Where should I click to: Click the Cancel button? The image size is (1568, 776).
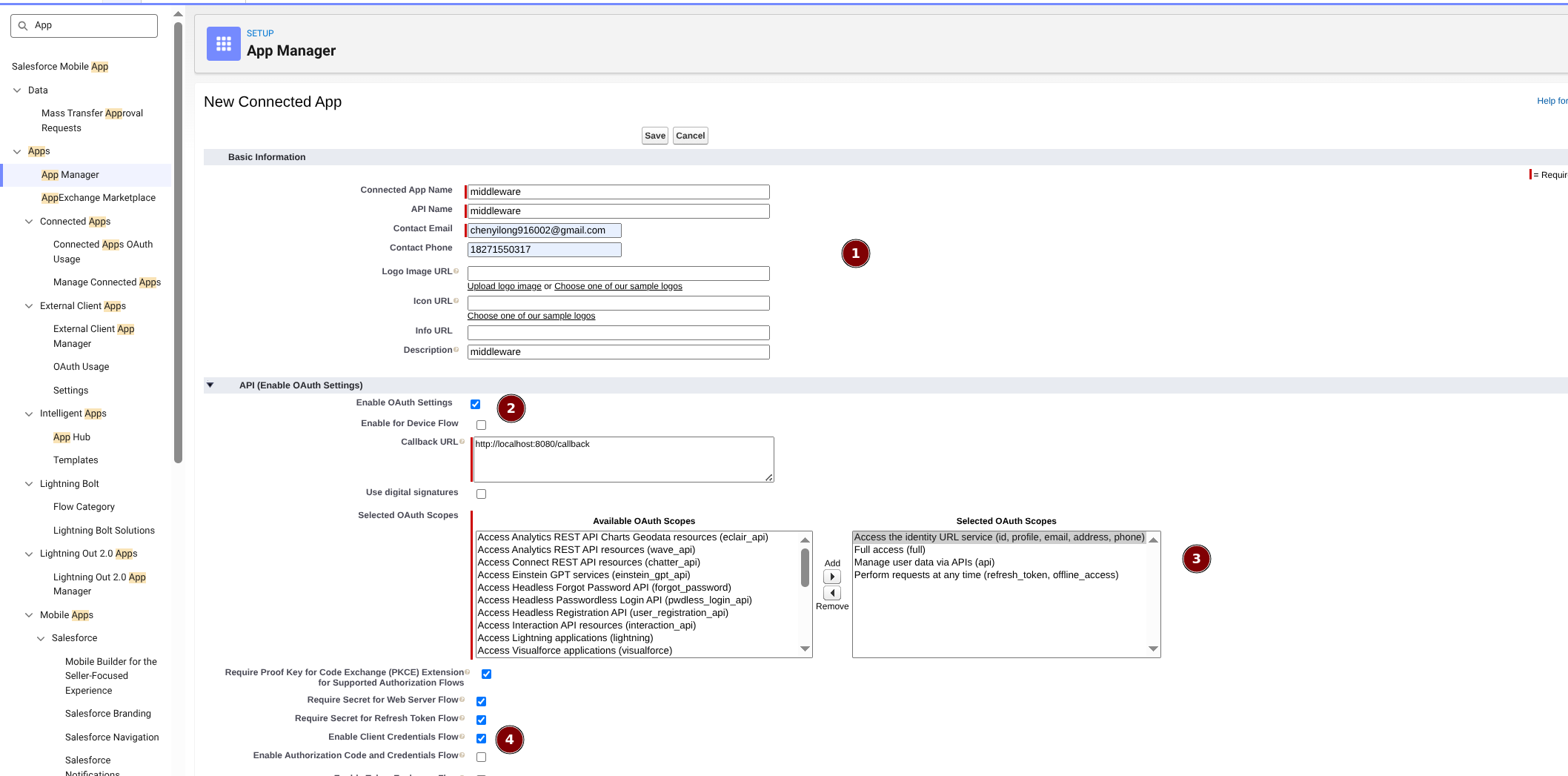(x=691, y=136)
